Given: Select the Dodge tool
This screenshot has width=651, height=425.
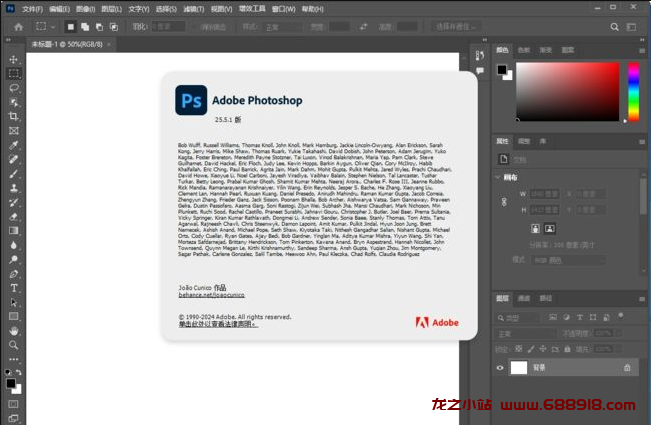Looking at the screenshot, I should coord(14,259).
